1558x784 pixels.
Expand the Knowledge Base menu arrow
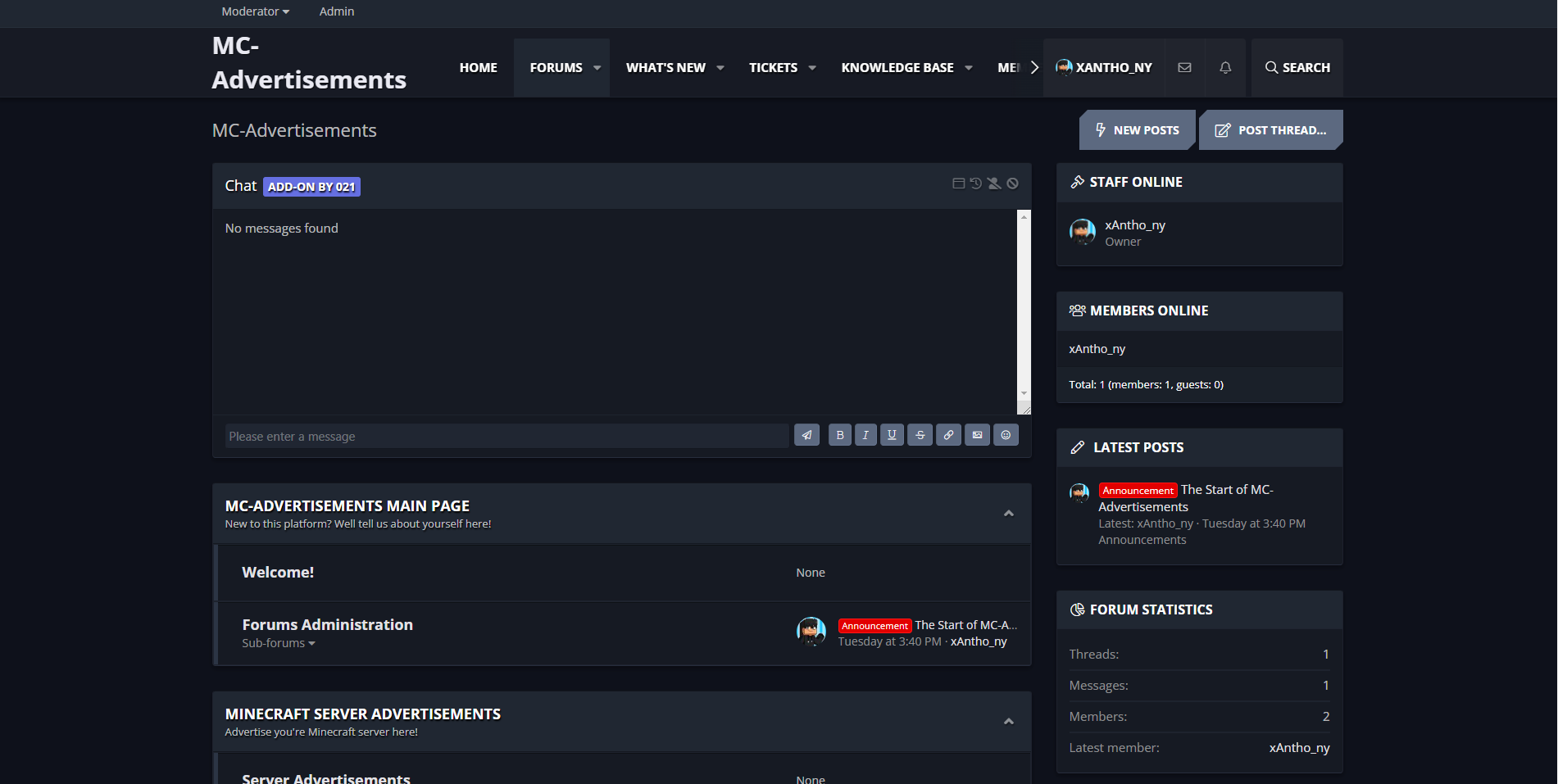(x=969, y=68)
